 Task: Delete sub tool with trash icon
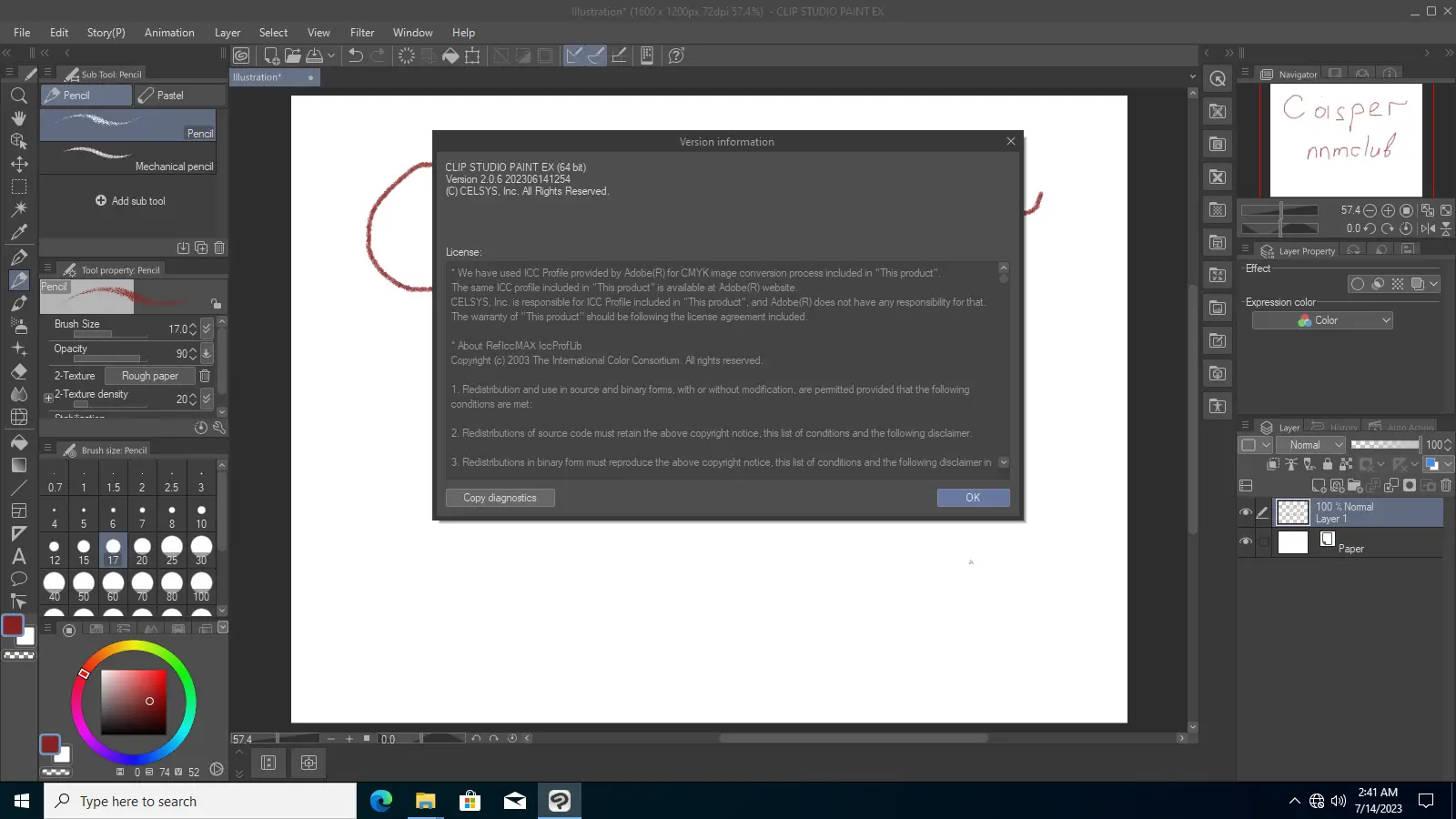219,248
